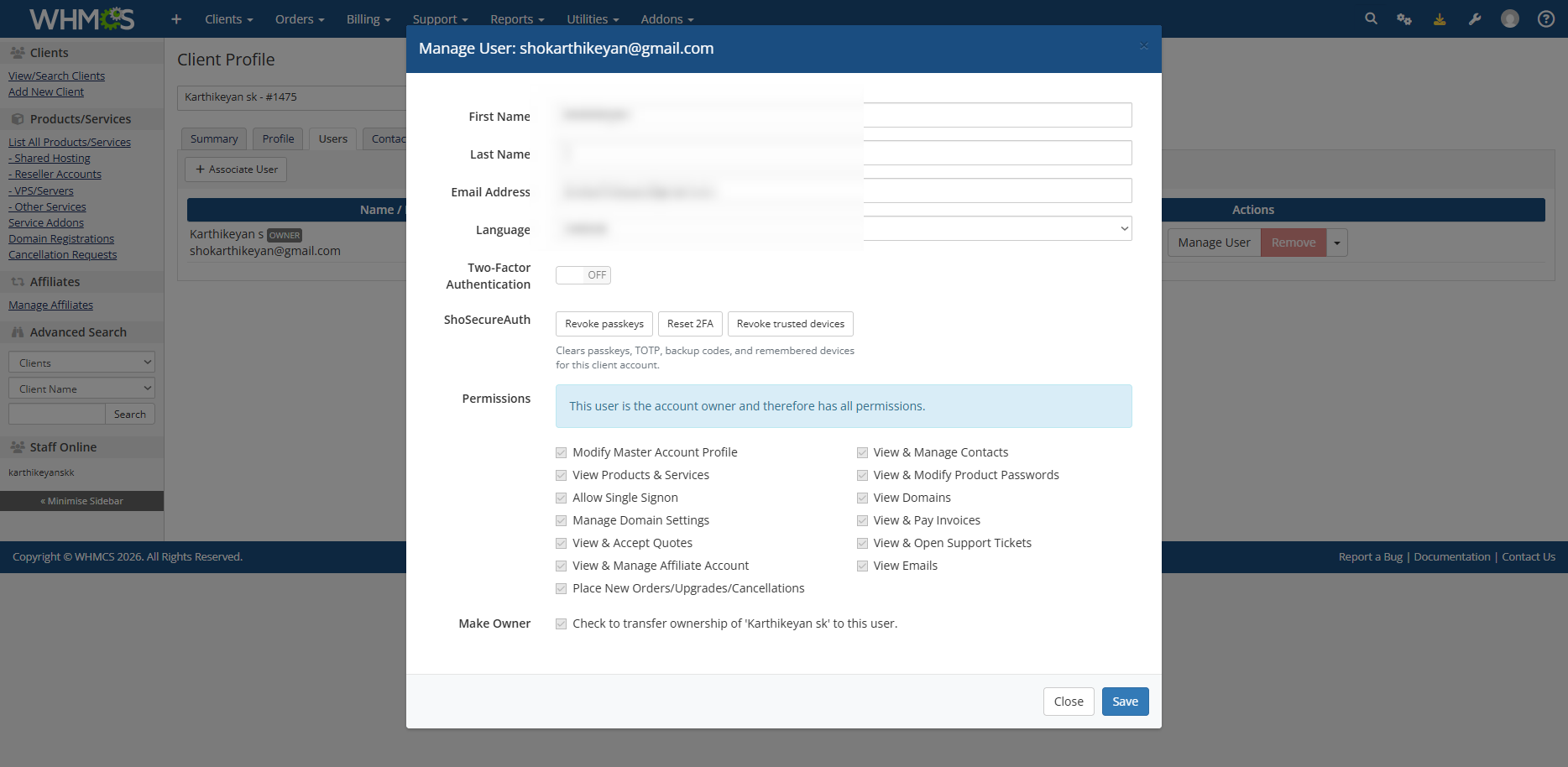Viewport: 1568px width, 767px height.
Task: Click Minimise Sidebar bar
Action: (x=81, y=501)
